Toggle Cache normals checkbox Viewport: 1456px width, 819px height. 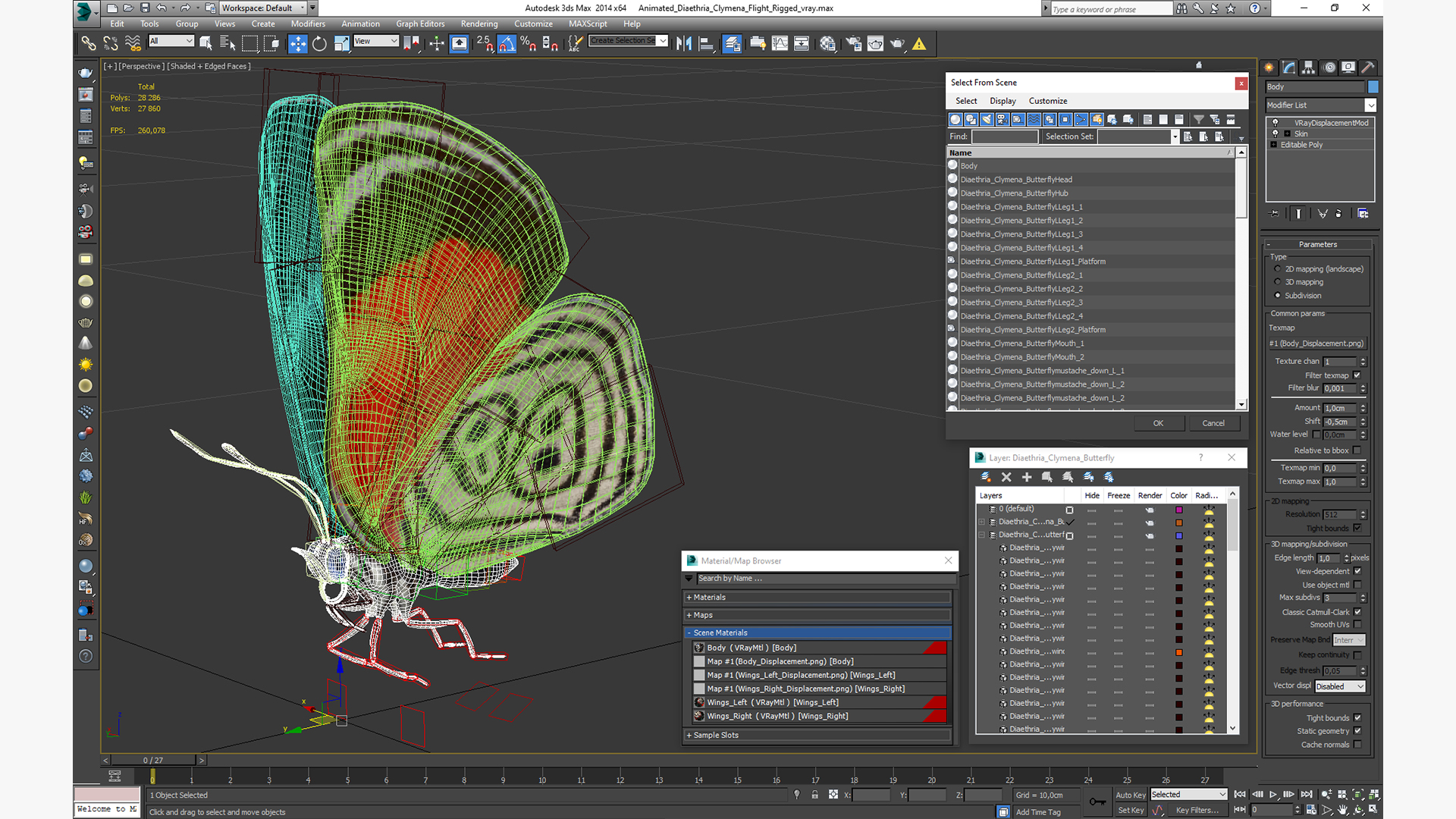click(1357, 745)
